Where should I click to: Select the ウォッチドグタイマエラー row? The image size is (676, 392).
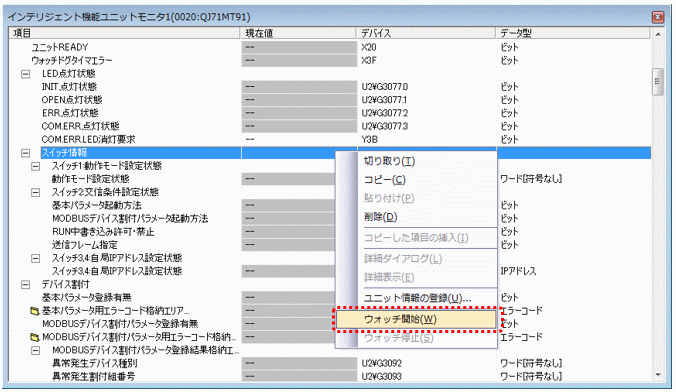pos(72,60)
